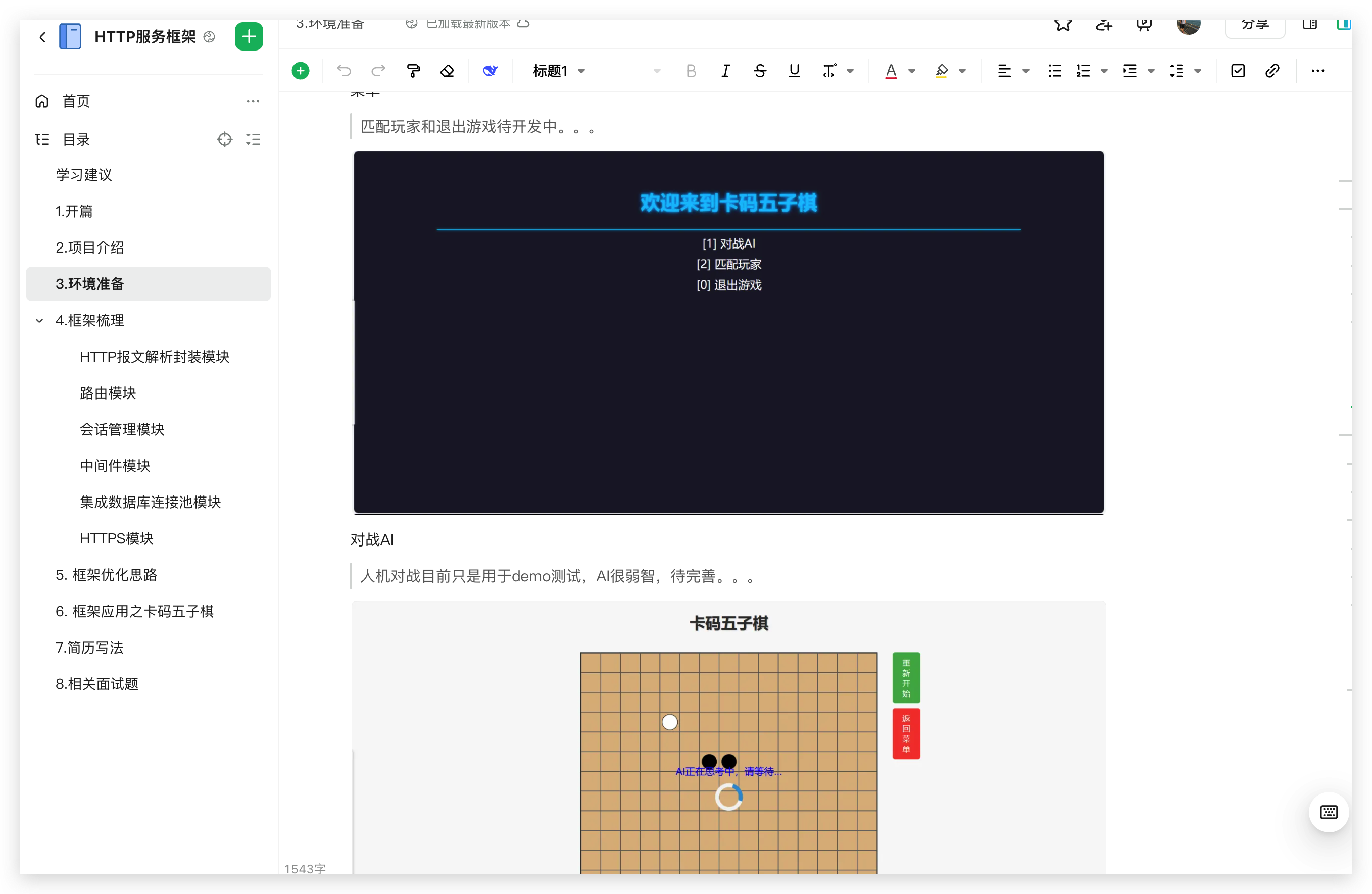Viewport: 1372px width, 894px height.
Task: Increase paragraph indent
Action: click(1131, 71)
